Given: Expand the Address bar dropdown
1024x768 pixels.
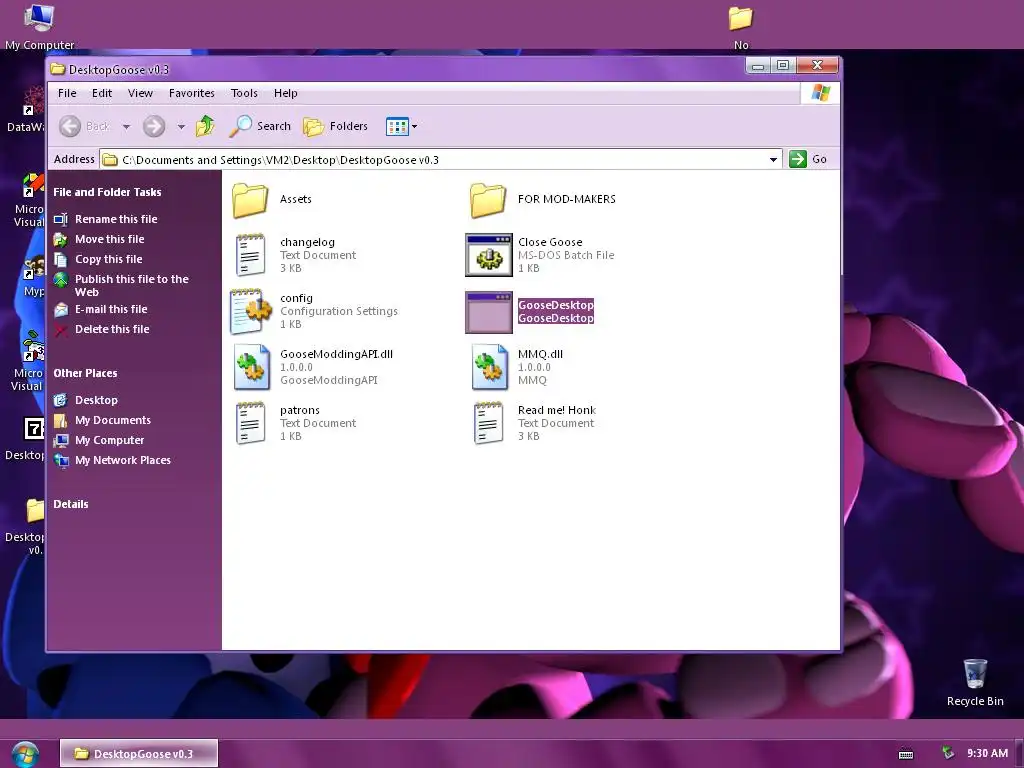Looking at the screenshot, I should pyautogui.click(x=773, y=159).
